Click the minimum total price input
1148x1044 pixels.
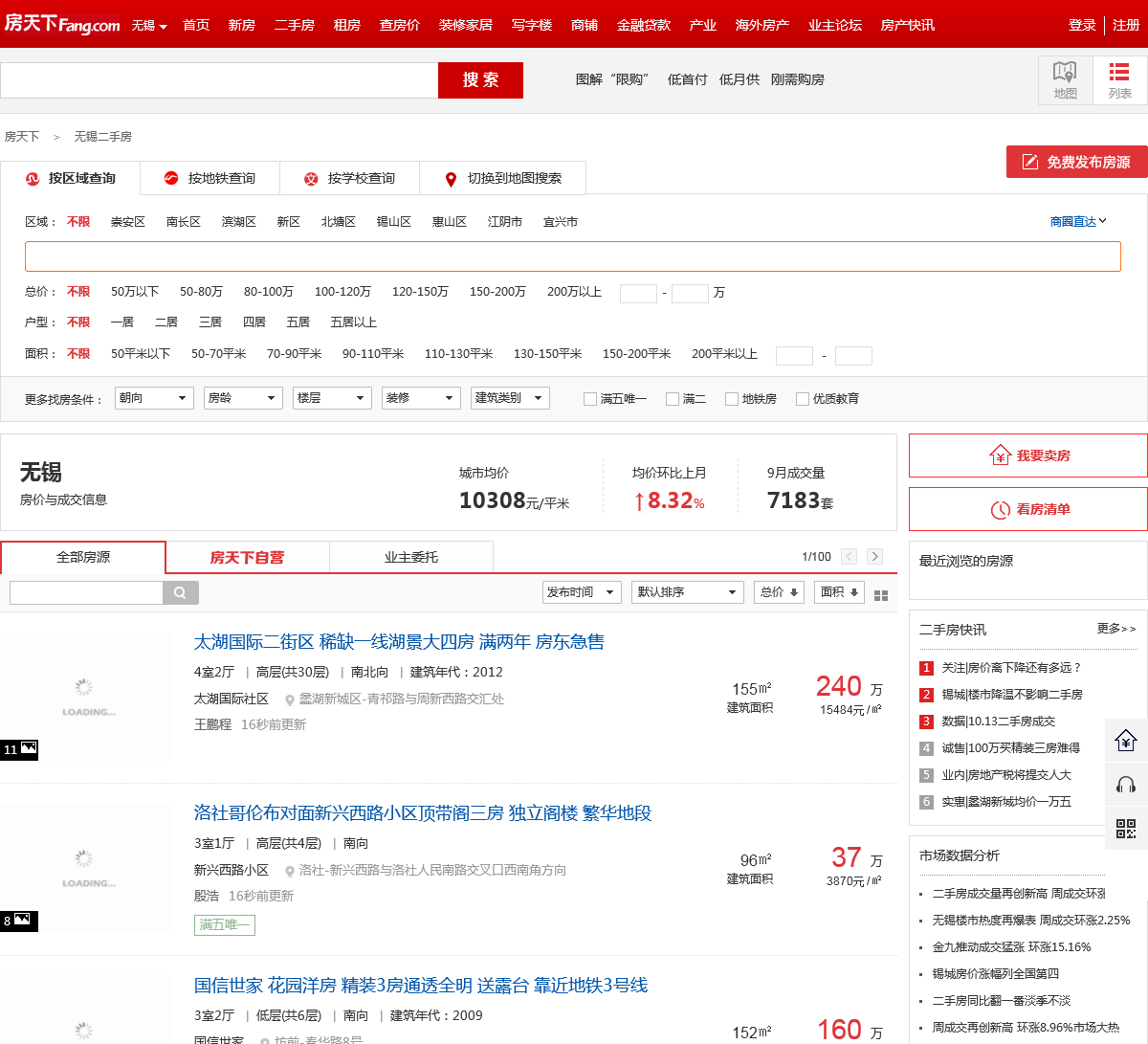pyautogui.click(x=638, y=293)
